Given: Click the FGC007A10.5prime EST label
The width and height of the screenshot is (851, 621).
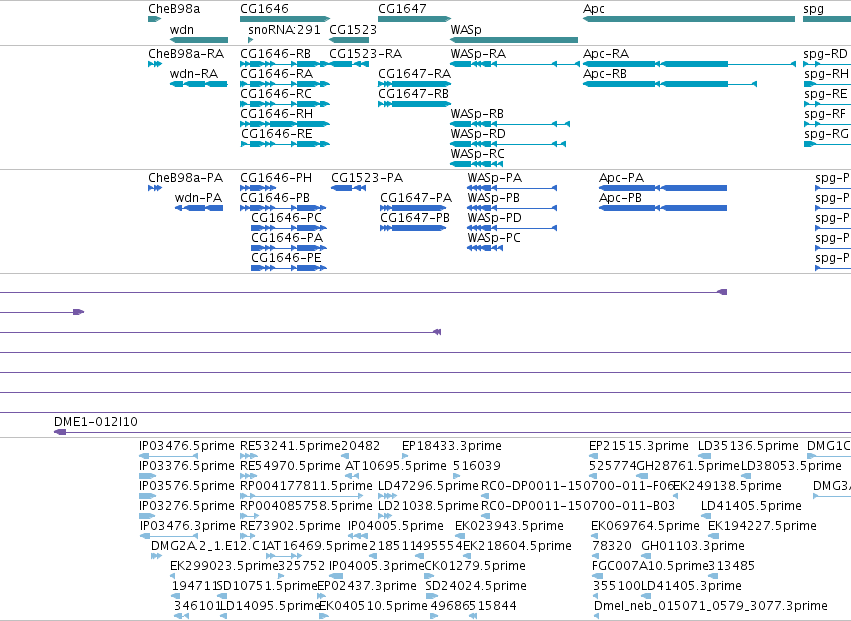Looking at the screenshot, I should pyautogui.click(x=650, y=566).
